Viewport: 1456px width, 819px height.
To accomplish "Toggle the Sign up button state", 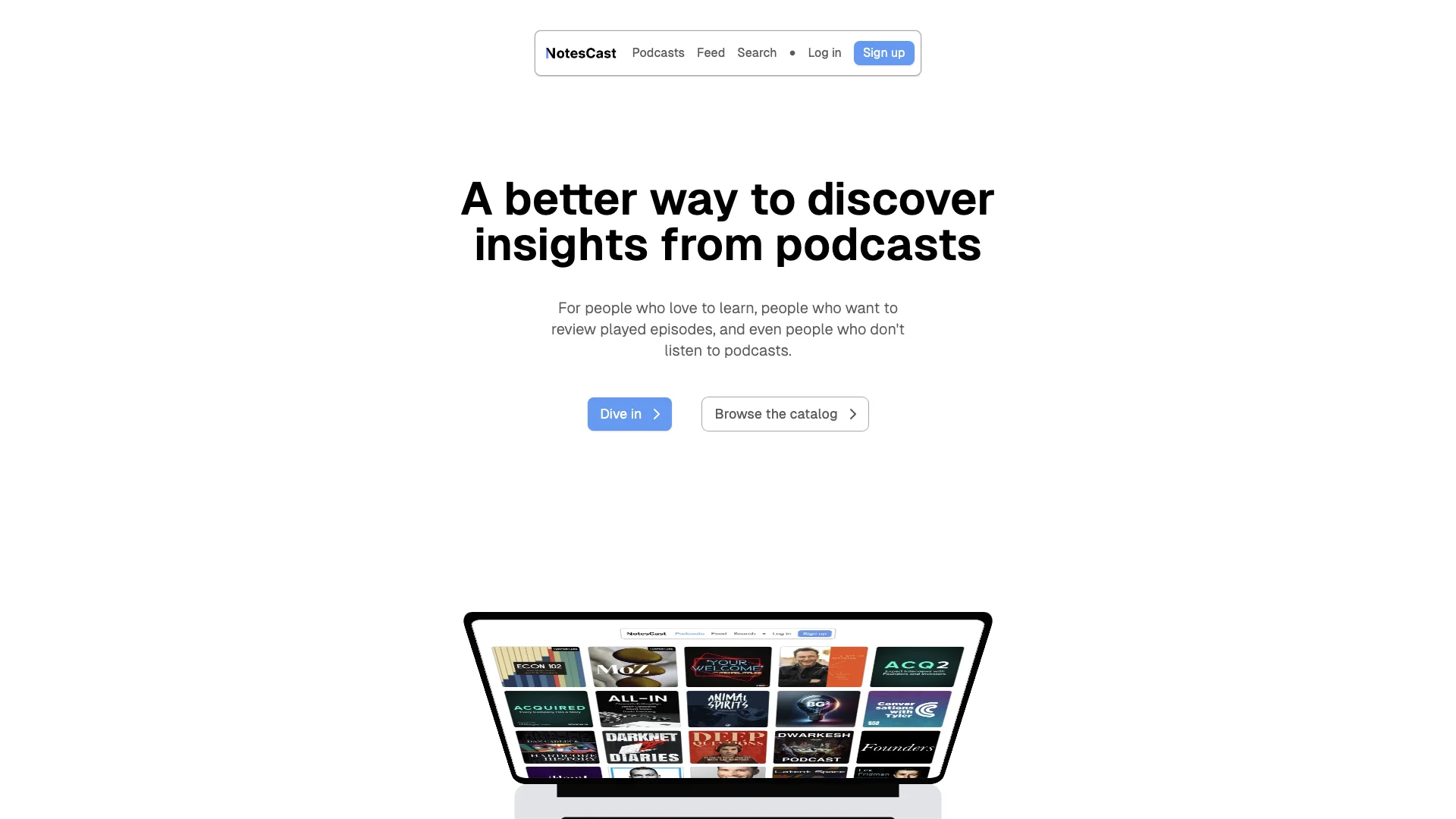I will 883,52.
